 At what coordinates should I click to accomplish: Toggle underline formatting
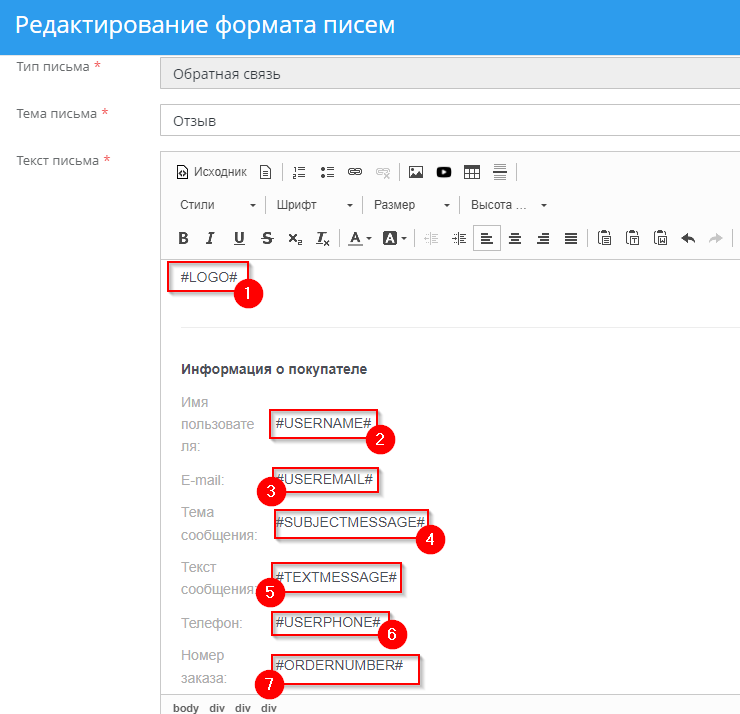pyautogui.click(x=239, y=238)
